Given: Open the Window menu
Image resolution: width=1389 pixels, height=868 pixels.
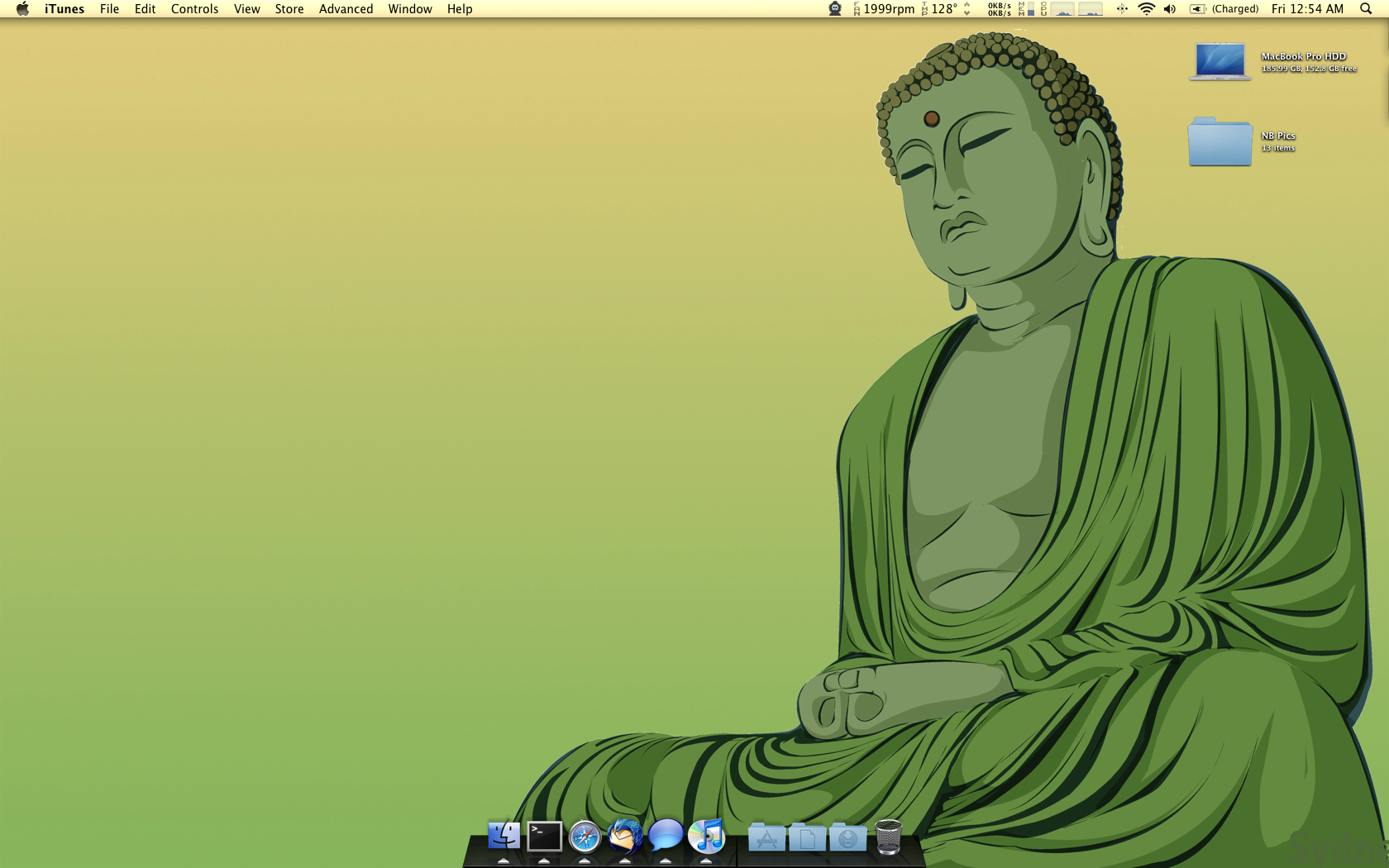Looking at the screenshot, I should click(410, 9).
